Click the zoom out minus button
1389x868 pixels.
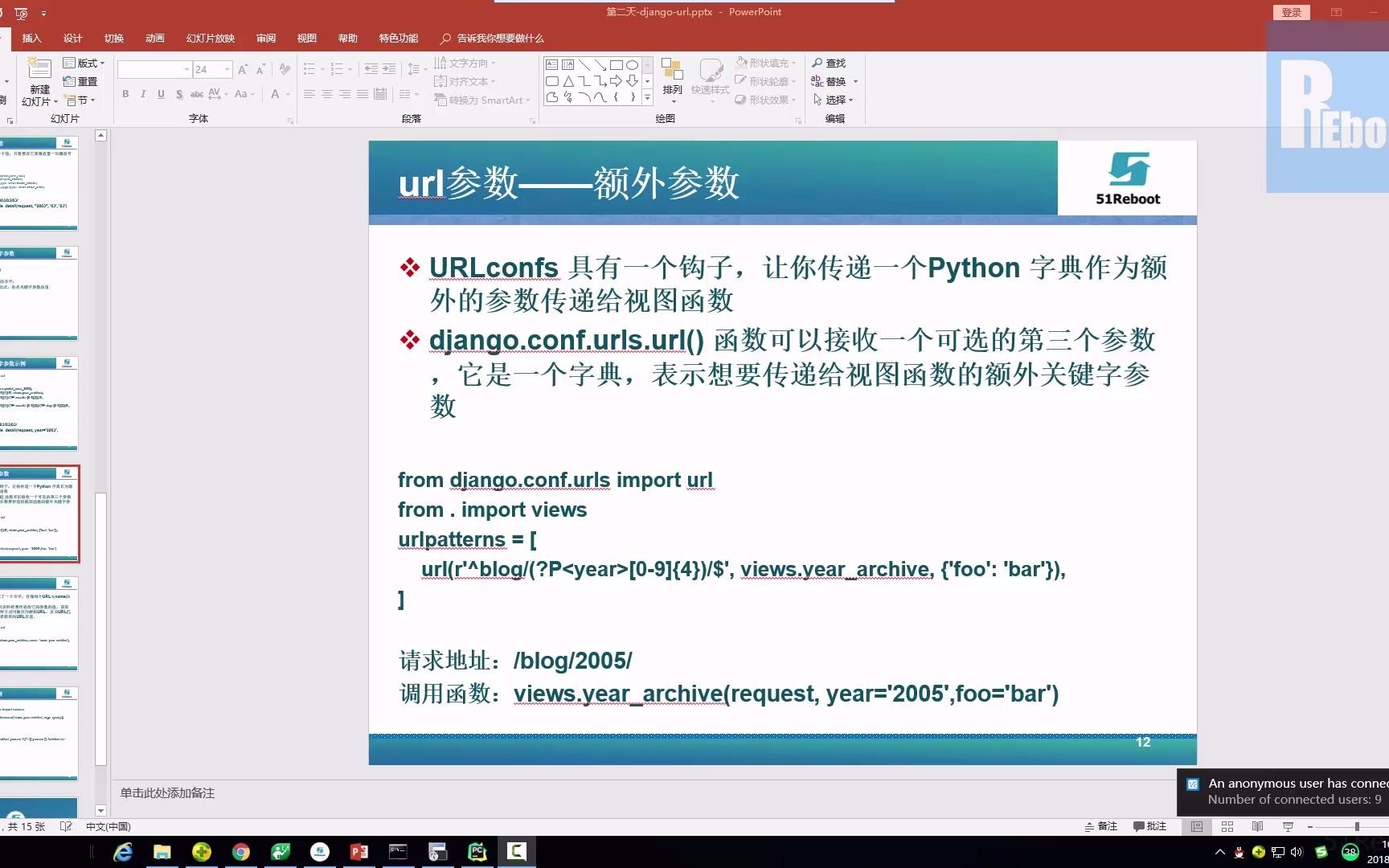tap(1310, 826)
